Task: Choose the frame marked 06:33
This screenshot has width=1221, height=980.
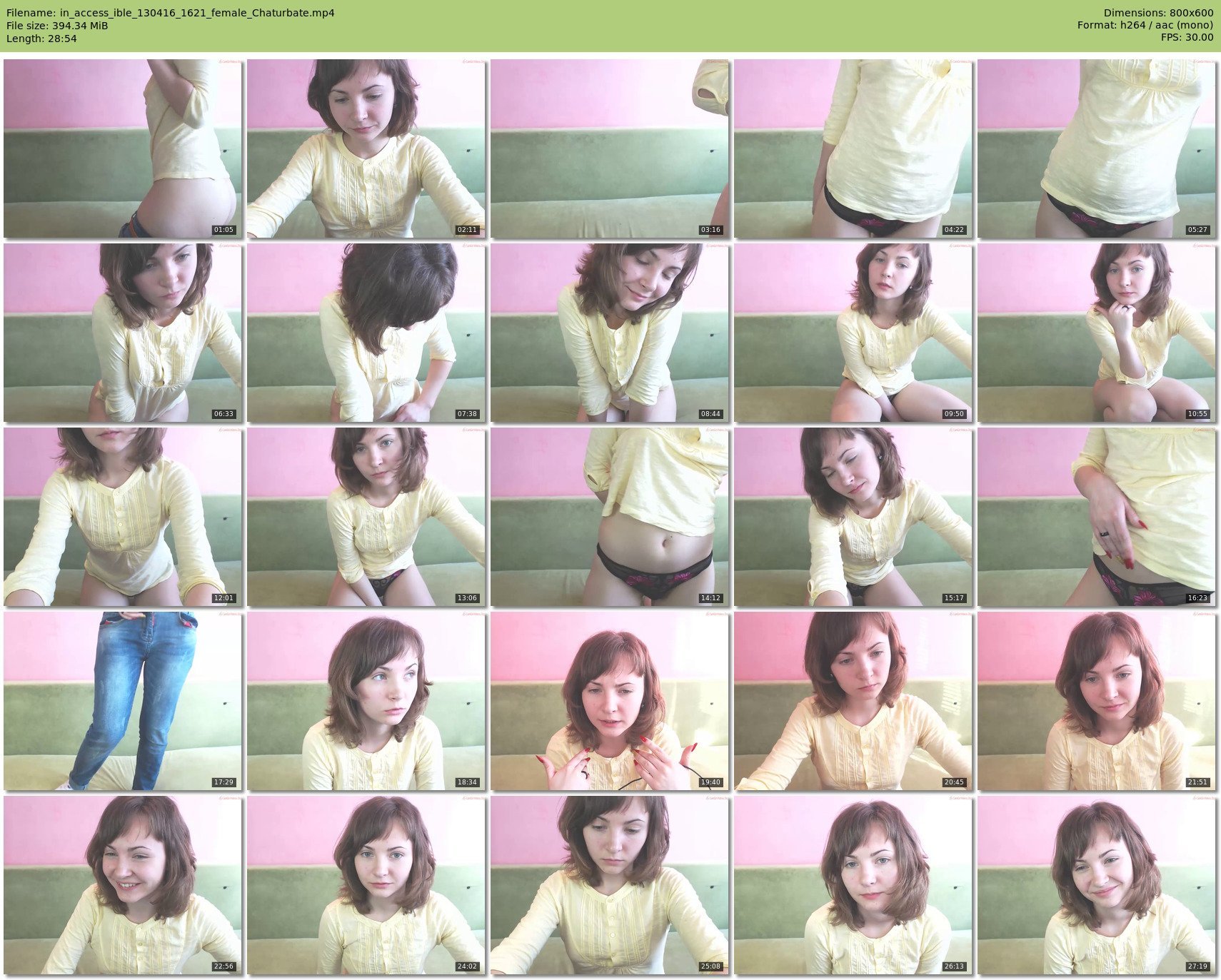Action: point(123,333)
